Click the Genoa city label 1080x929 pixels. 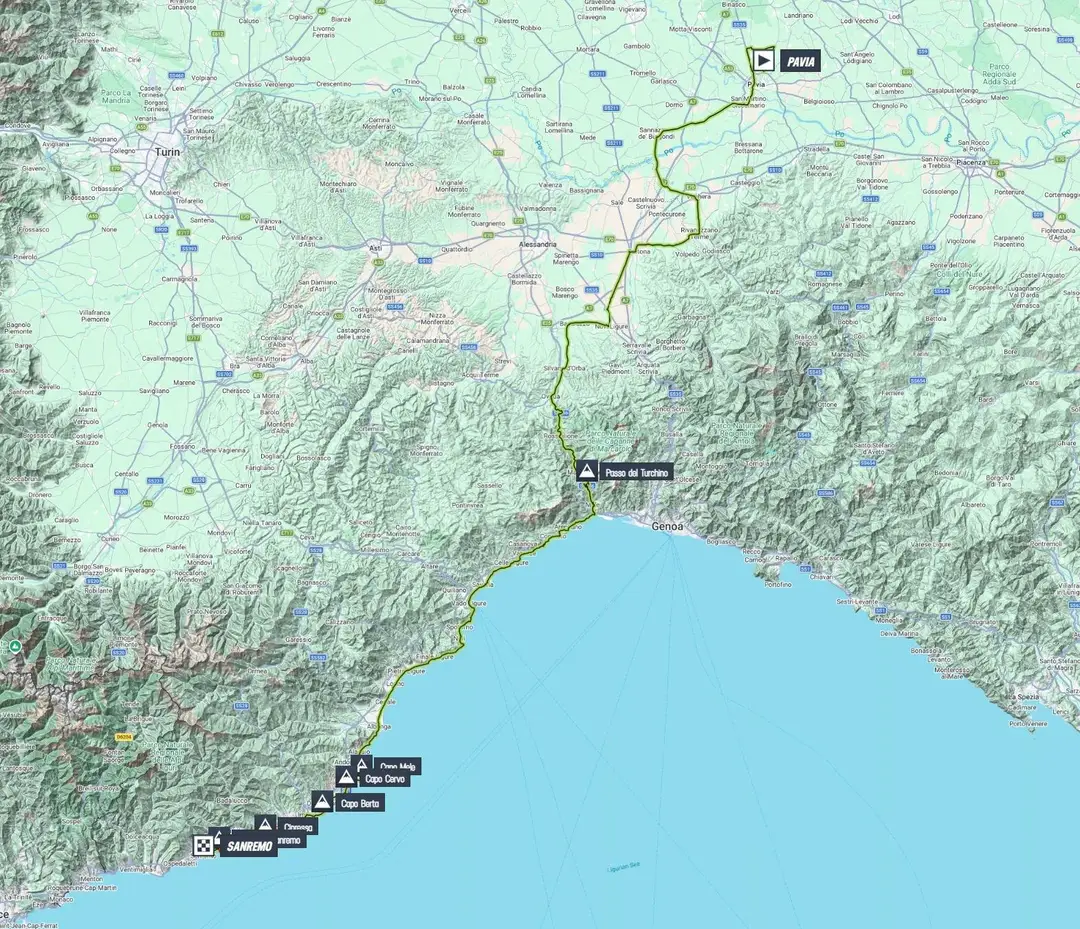pos(668,526)
